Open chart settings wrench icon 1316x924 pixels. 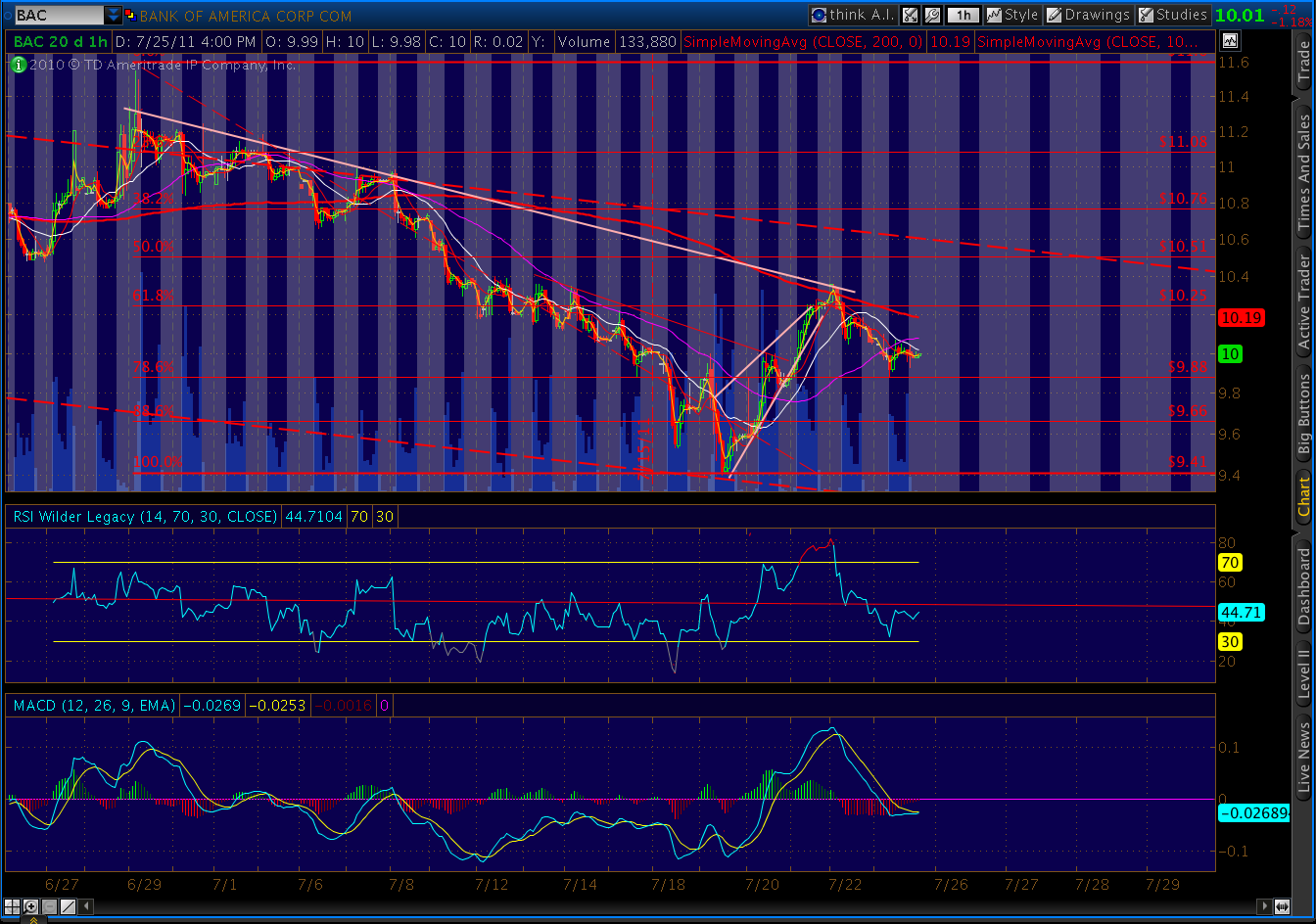point(932,15)
